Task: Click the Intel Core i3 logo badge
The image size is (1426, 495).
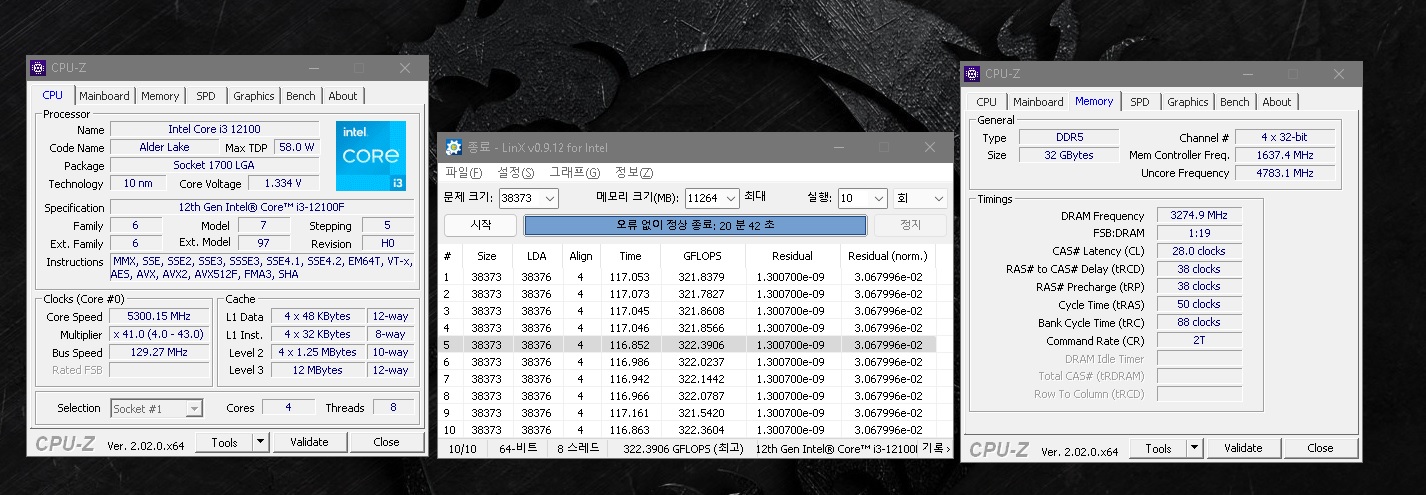Action: (371, 156)
